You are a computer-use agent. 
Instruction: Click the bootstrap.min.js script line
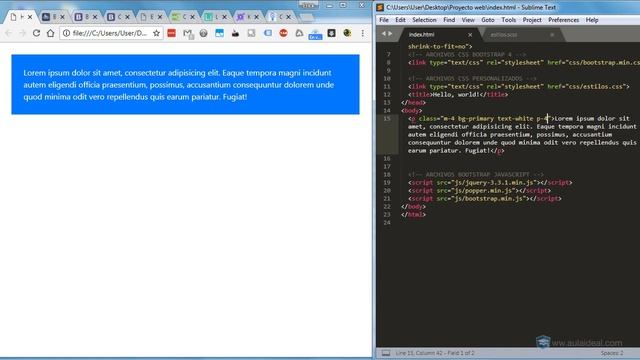pos(484,199)
